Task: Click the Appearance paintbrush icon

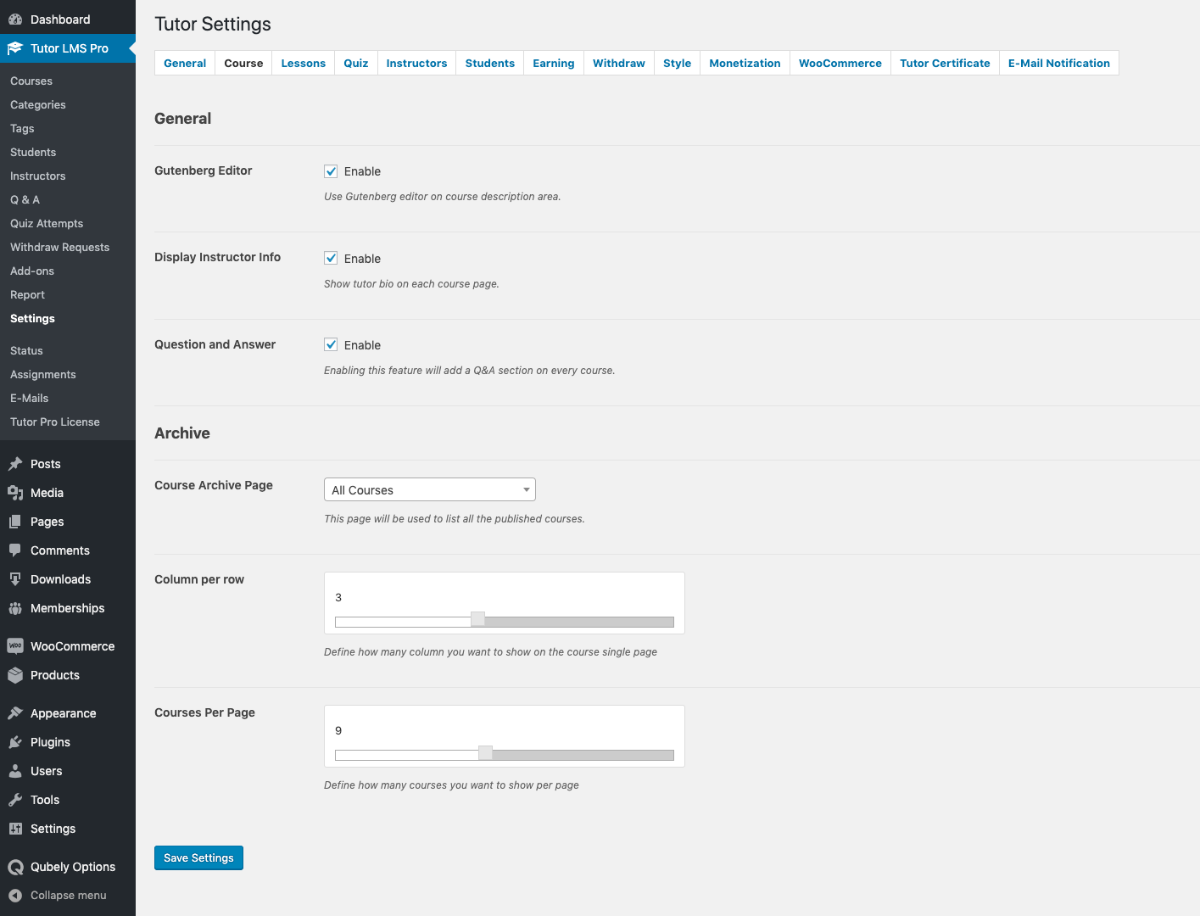Action: [15, 714]
